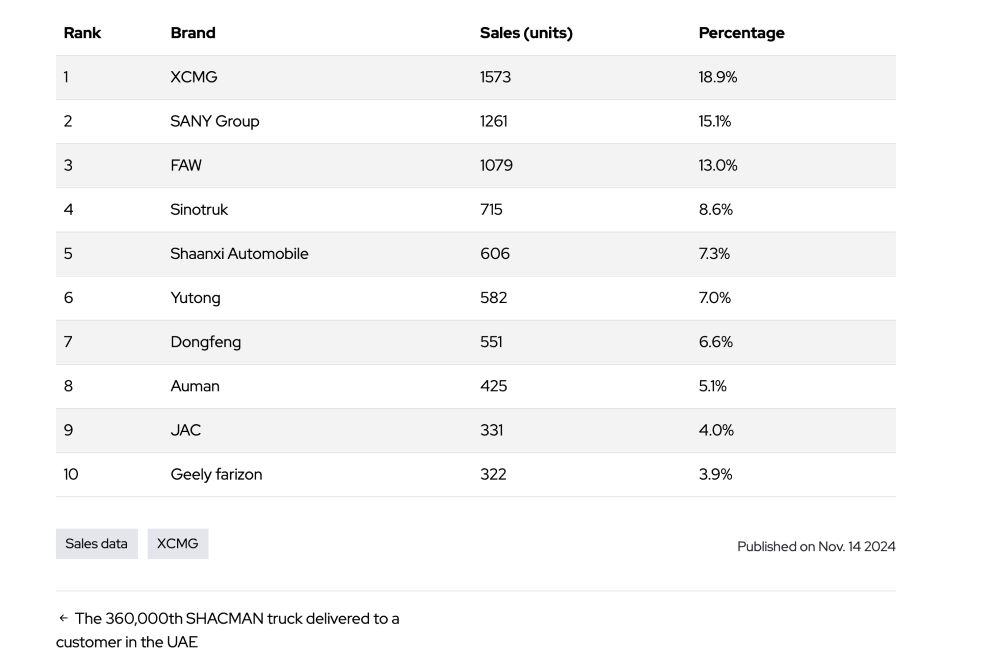
Task: Click the Published on Nov. 14 2024 text
Action: [816, 546]
